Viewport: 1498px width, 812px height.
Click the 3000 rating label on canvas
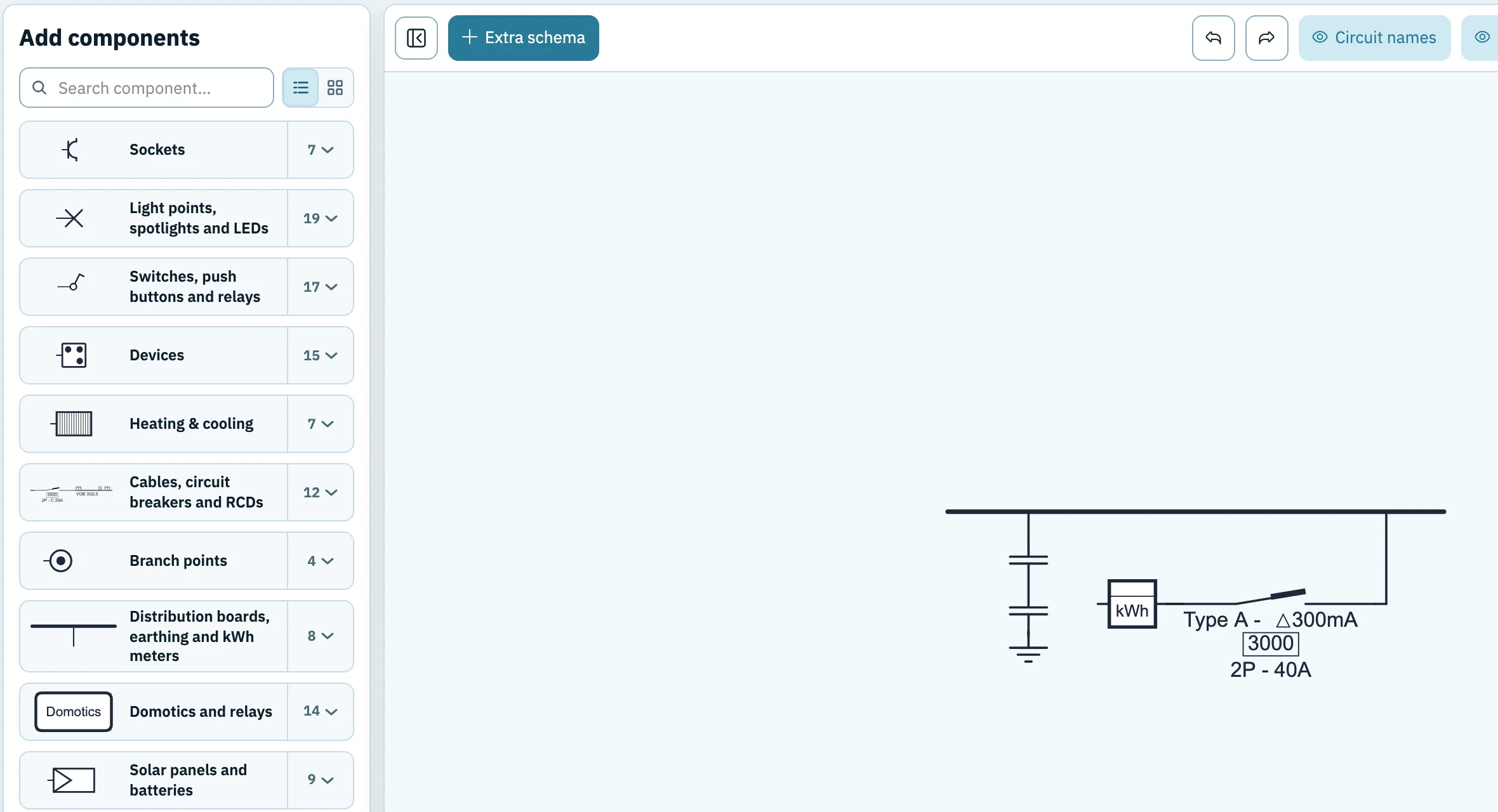point(1270,643)
